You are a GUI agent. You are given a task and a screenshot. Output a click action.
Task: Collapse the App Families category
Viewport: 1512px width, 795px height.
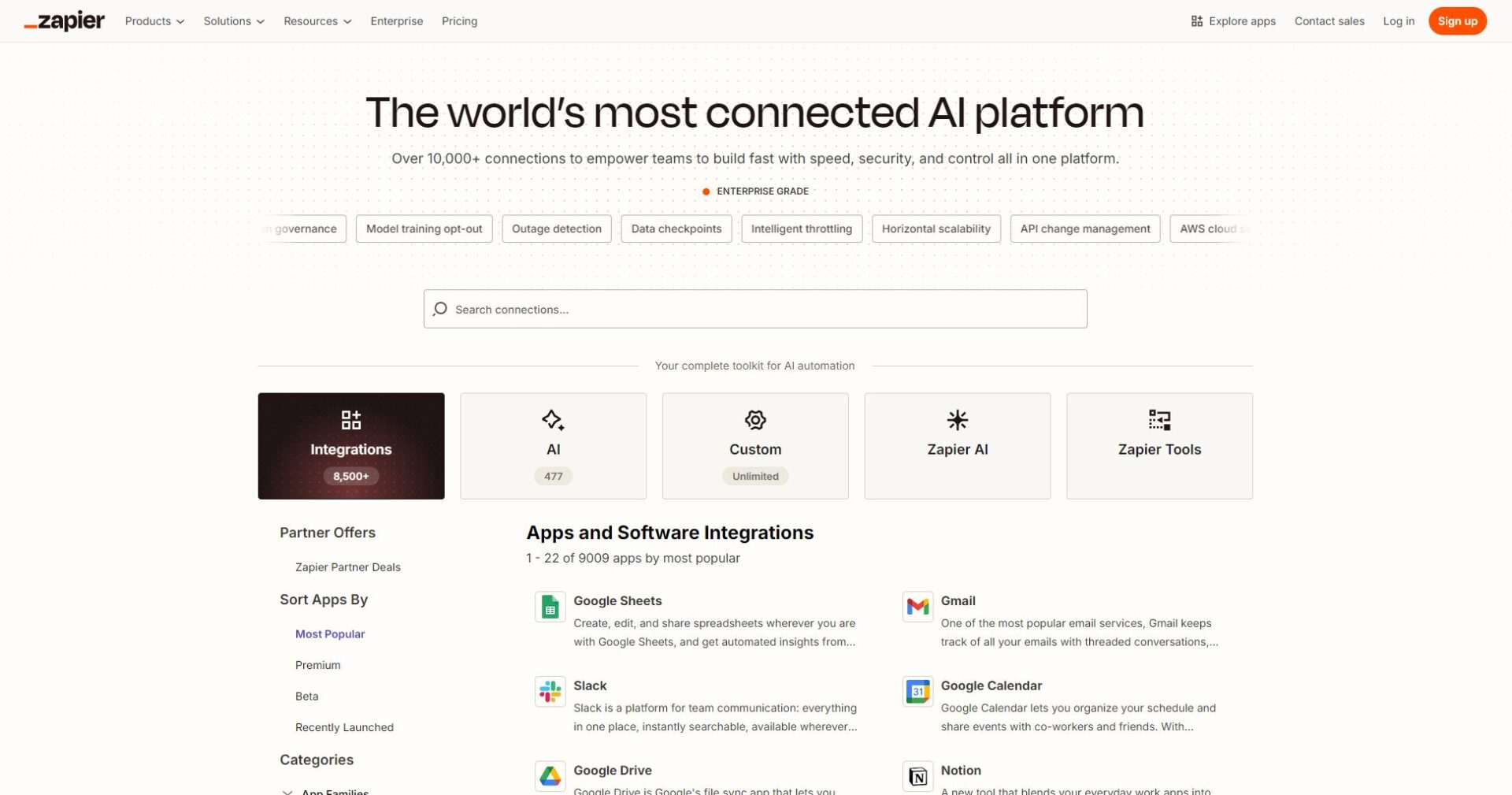(x=287, y=790)
